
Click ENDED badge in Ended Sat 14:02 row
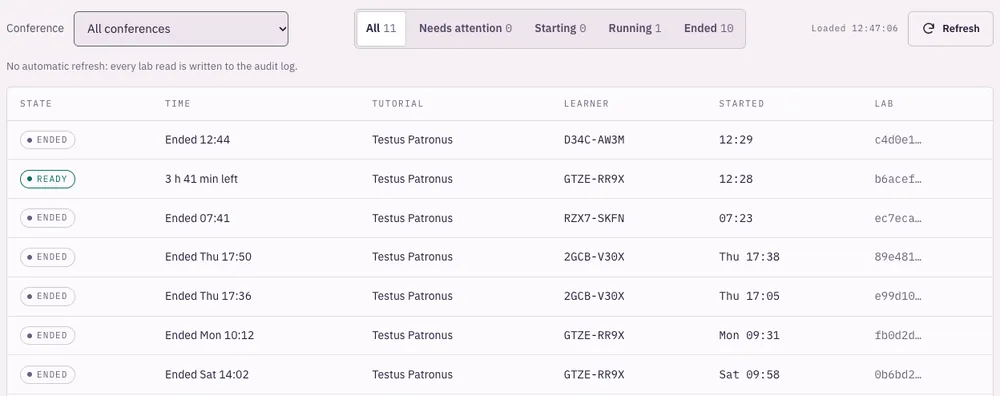47,375
